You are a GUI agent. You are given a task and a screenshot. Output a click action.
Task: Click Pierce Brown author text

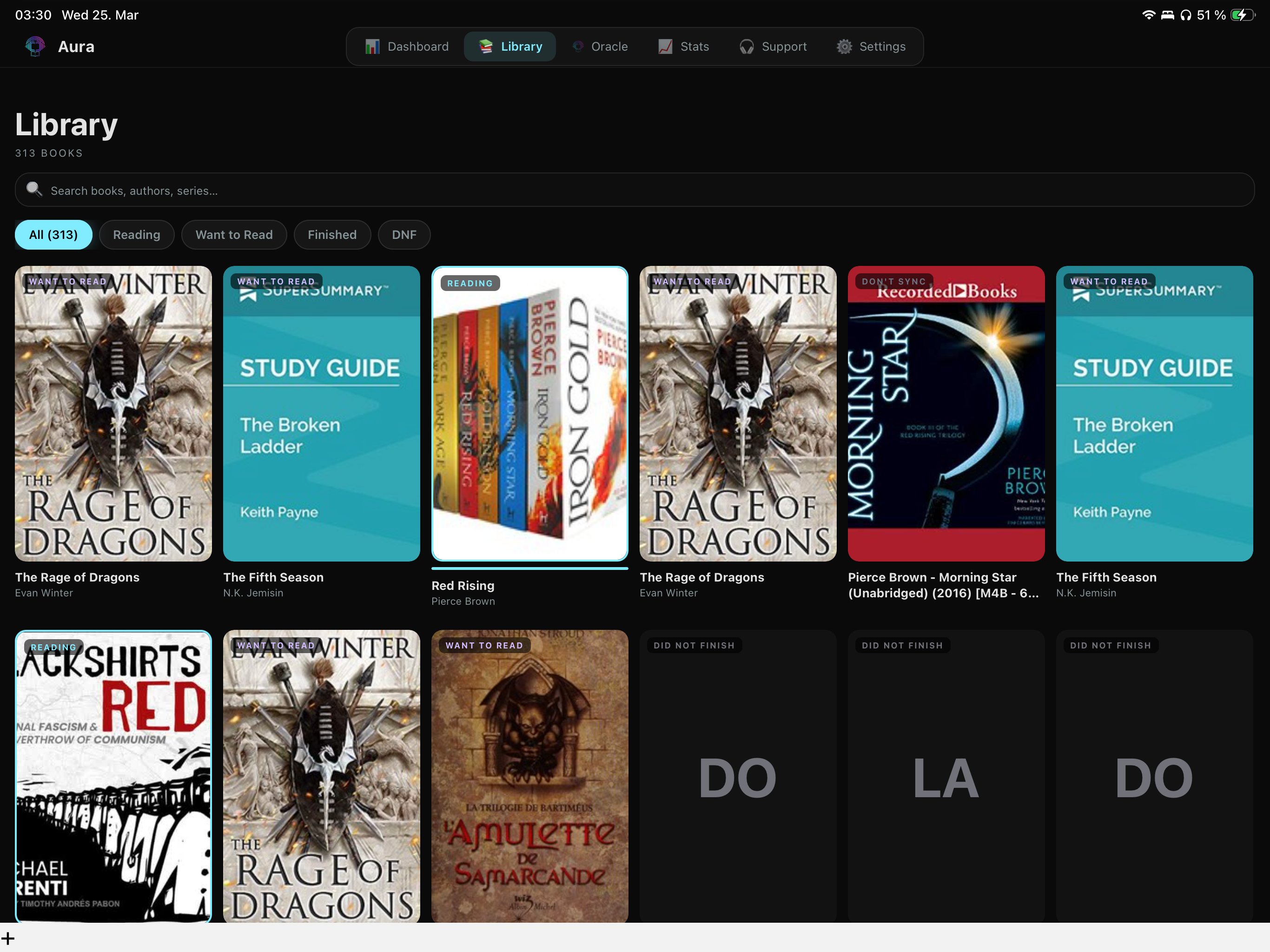click(463, 601)
